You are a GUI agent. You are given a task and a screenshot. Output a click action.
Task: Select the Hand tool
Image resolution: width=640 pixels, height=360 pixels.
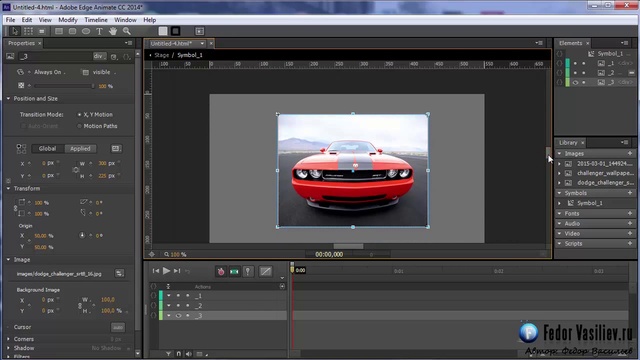click(113, 31)
